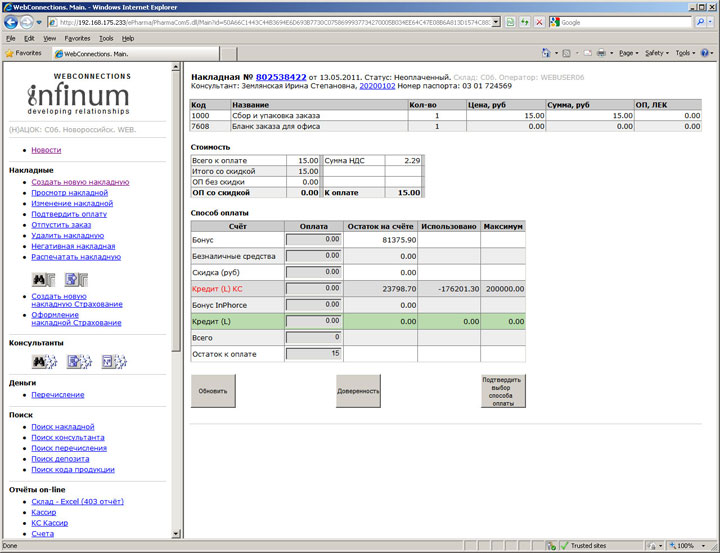The height and width of the screenshot is (553, 720).
Task: Click the Кредит (L) КС payment field
Action: [314, 288]
